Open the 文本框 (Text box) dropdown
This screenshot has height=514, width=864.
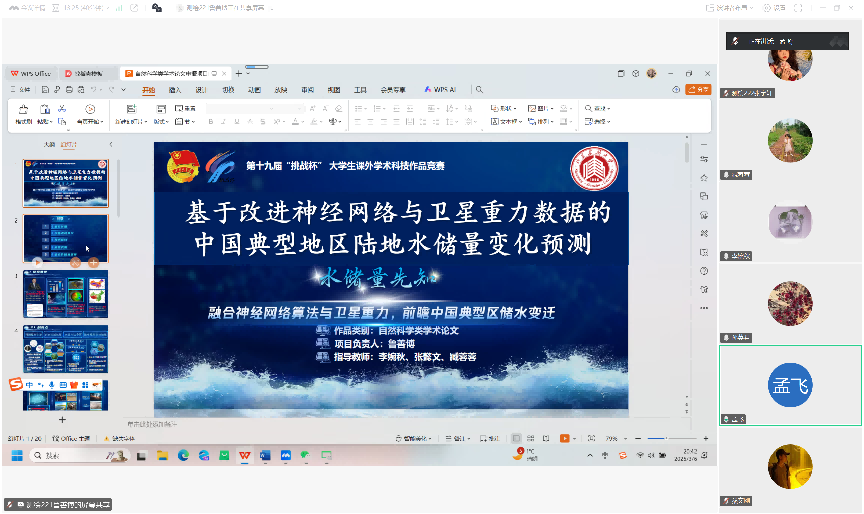click(x=506, y=121)
